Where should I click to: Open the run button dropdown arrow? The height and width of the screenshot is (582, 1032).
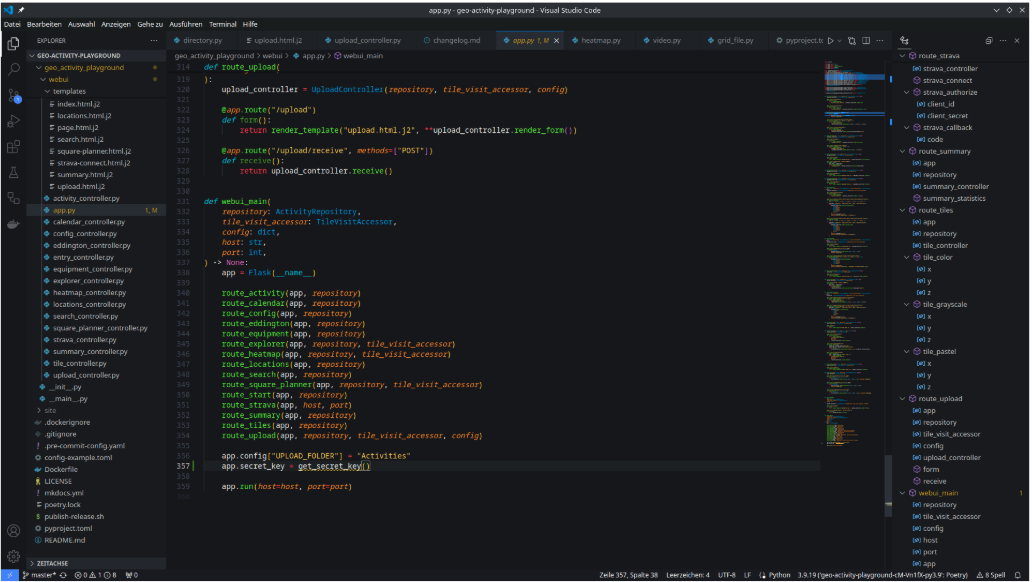pyautogui.click(x=839, y=41)
